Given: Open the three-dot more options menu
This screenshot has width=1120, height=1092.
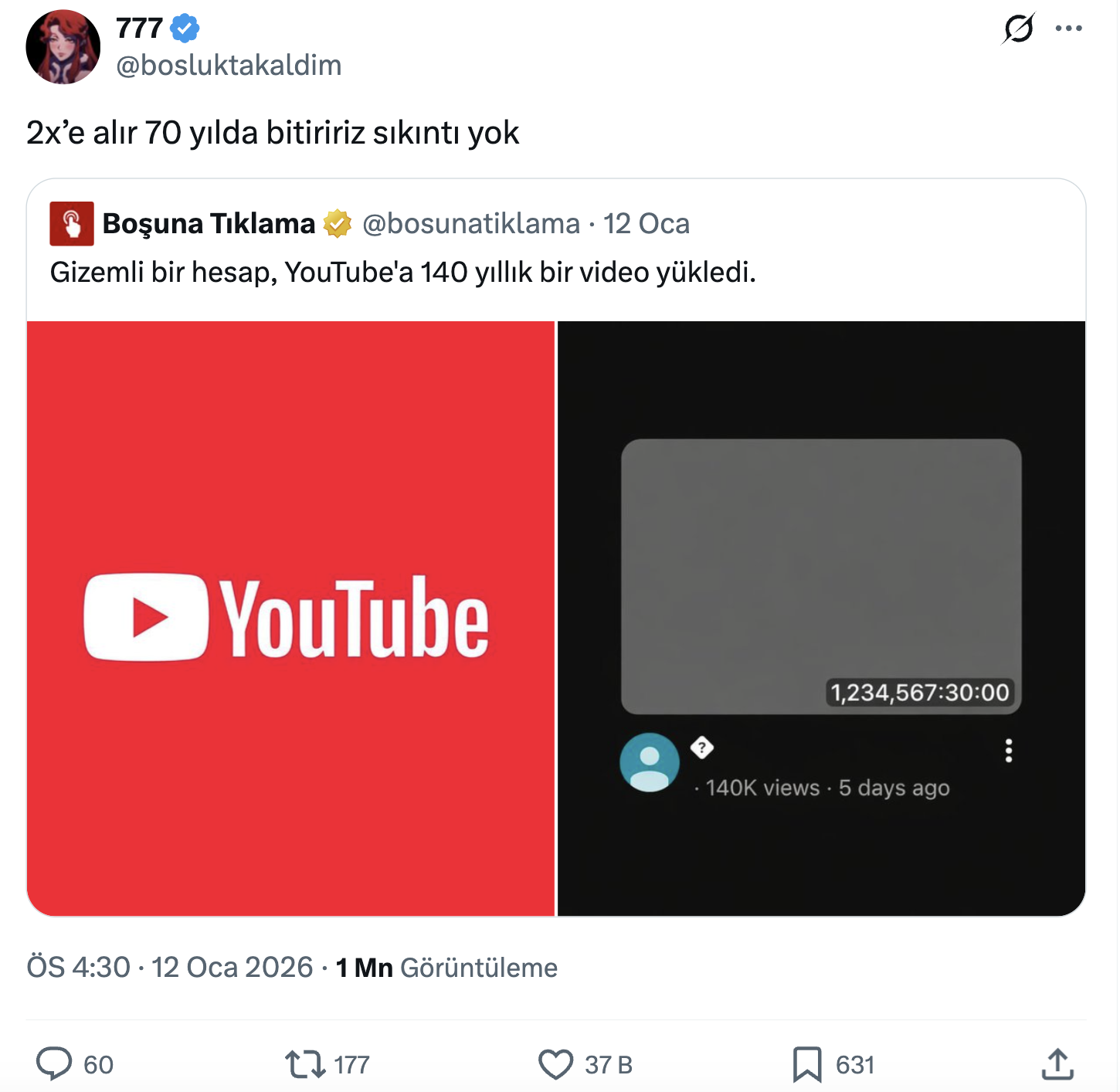Looking at the screenshot, I should [1068, 29].
